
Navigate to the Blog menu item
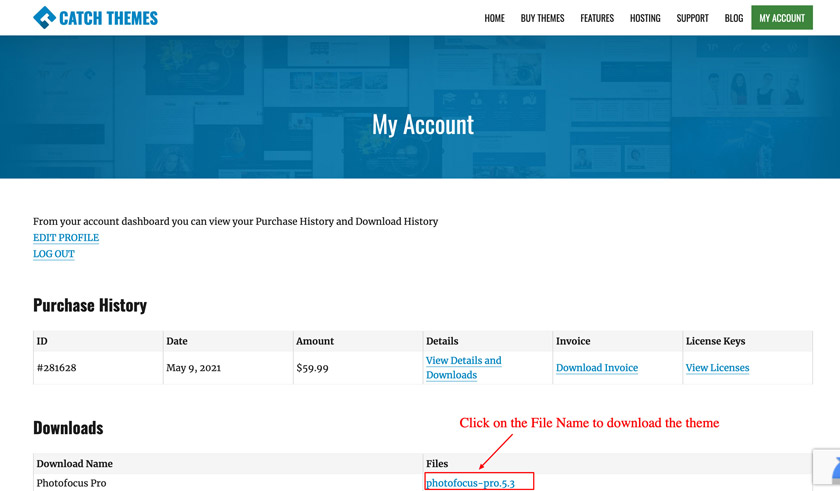click(x=734, y=18)
